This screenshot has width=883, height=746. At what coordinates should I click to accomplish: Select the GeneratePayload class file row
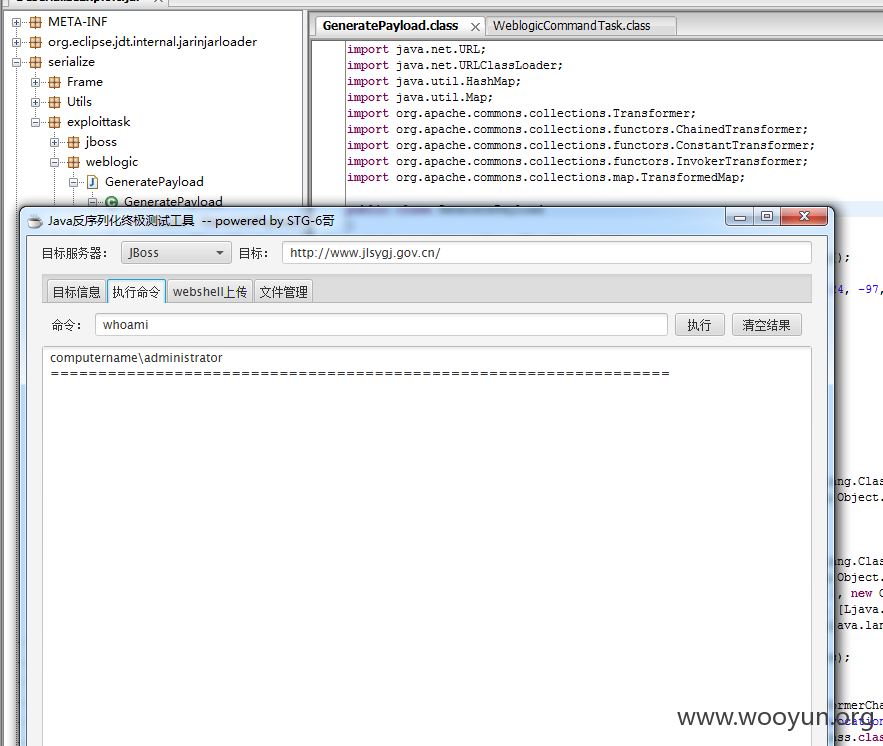click(154, 182)
